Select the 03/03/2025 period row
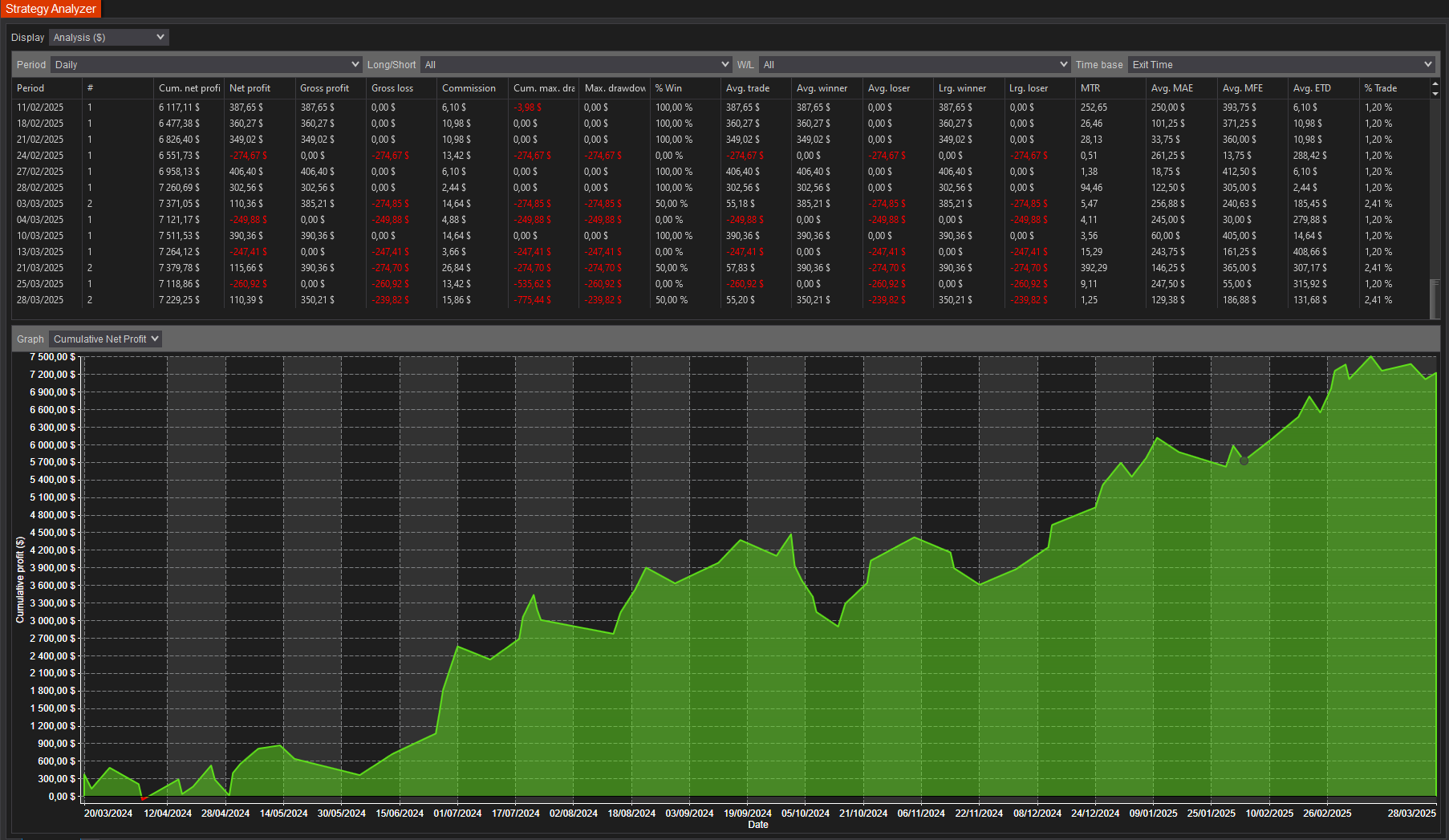Viewport: 1449px width, 840px height. tap(721, 204)
